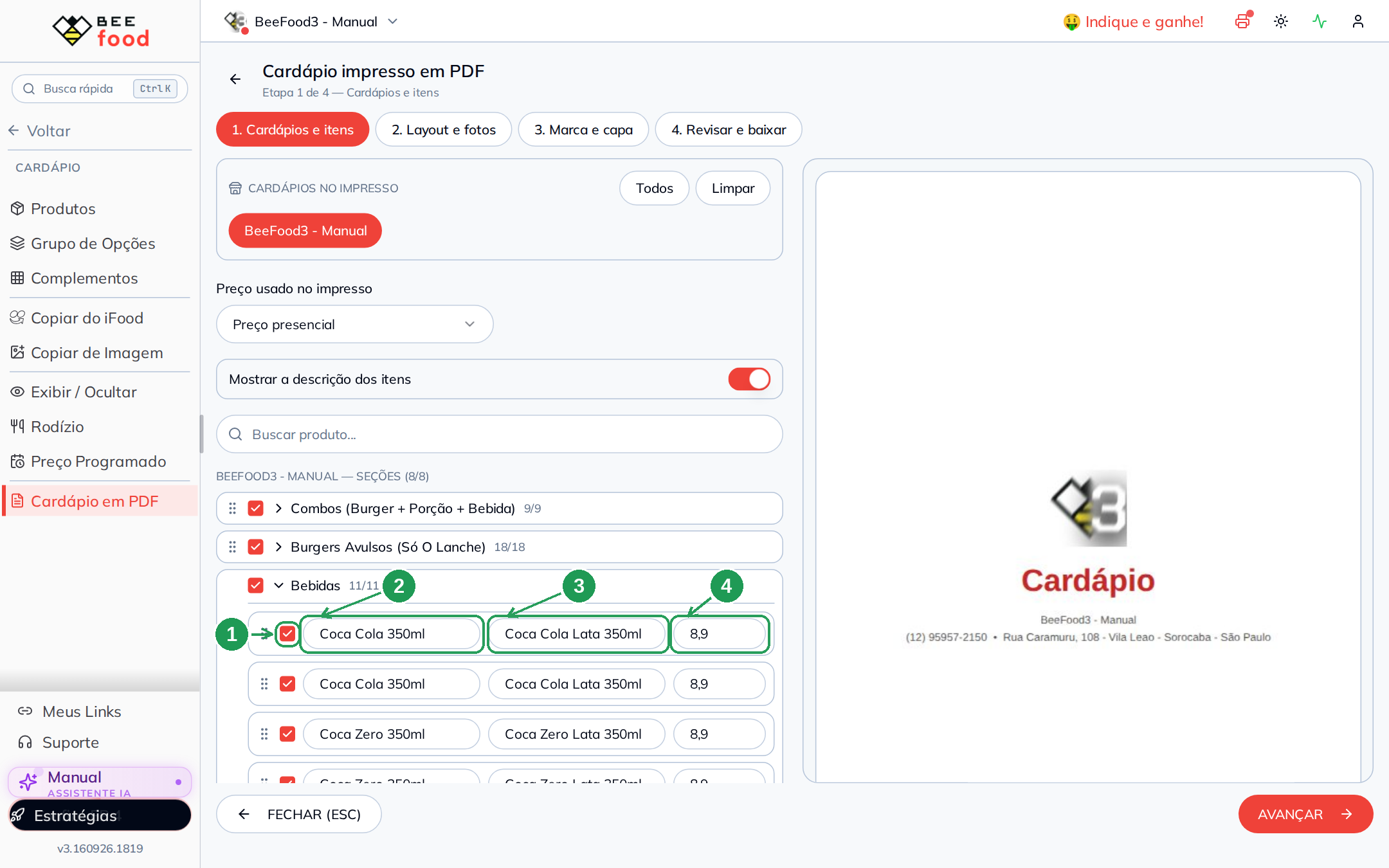Toggle the light/dark theme sun icon
The image size is (1389, 868).
(1281, 21)
